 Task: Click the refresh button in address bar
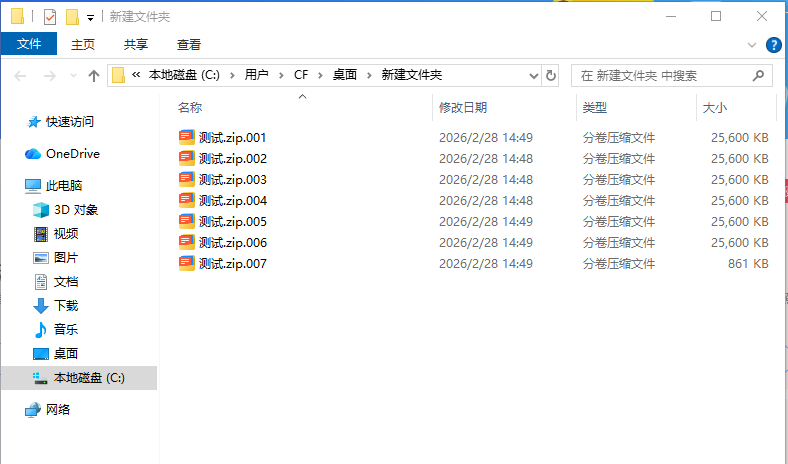[551, 76]
